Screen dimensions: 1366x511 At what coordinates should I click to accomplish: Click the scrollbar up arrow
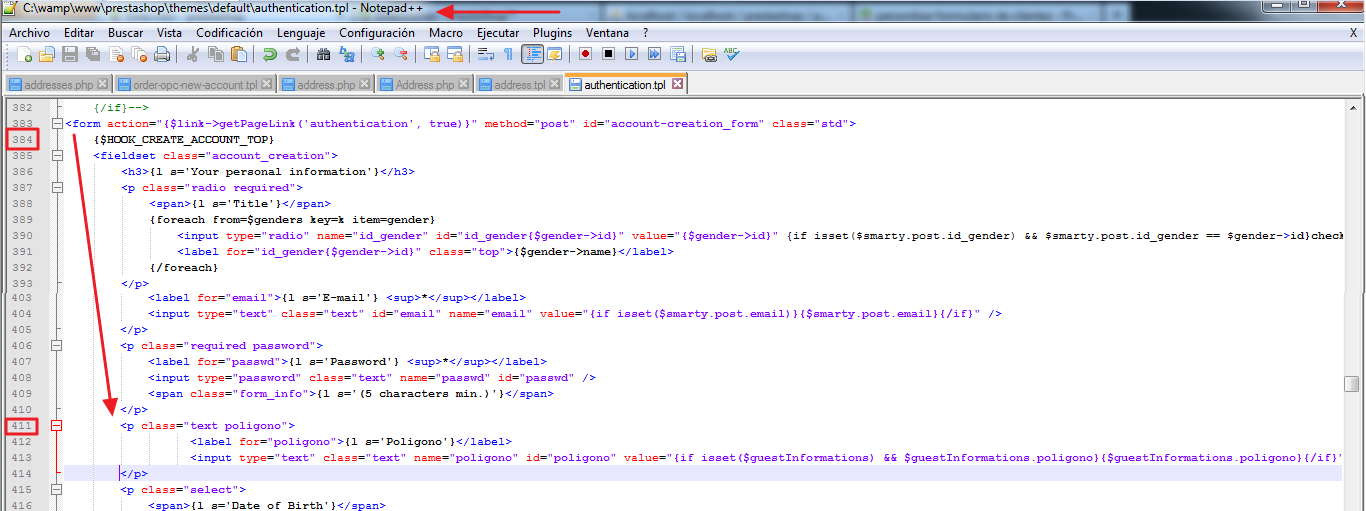(x=1351, y=107)
